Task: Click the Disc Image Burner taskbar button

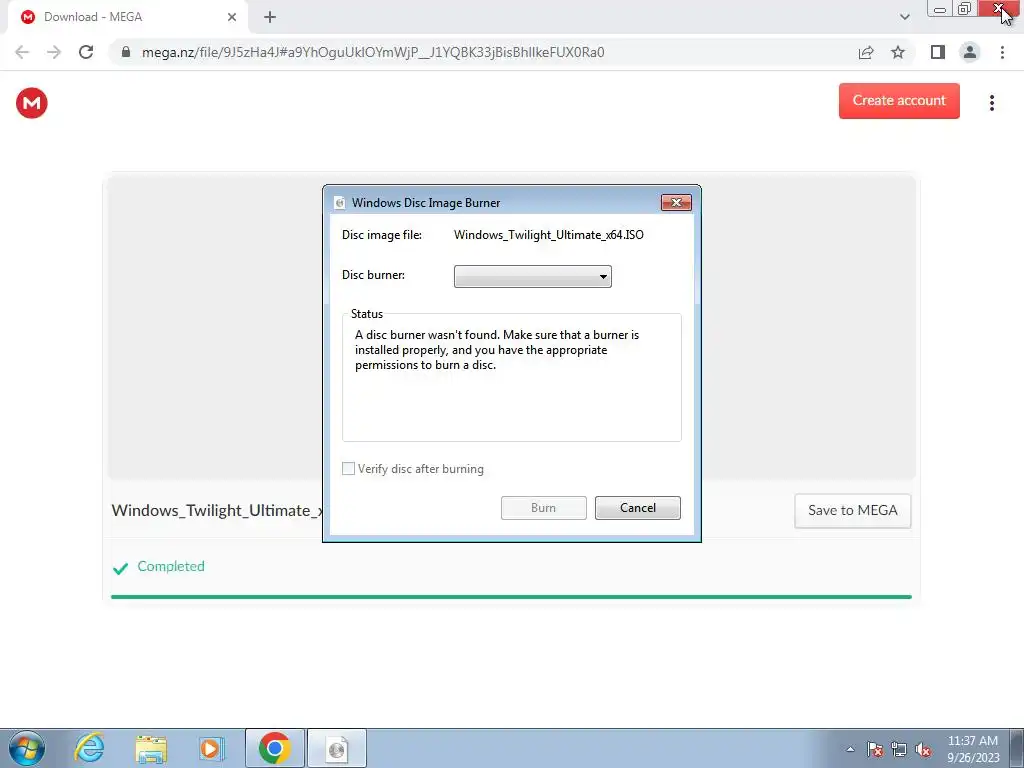Action: 337,748
